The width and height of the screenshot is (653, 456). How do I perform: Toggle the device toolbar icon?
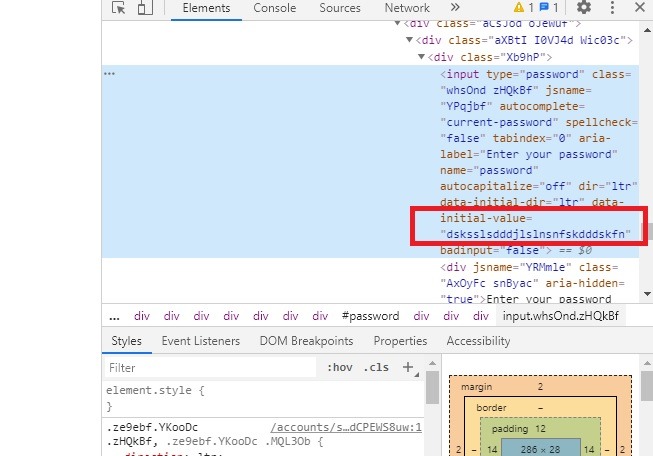click(145, 8)
